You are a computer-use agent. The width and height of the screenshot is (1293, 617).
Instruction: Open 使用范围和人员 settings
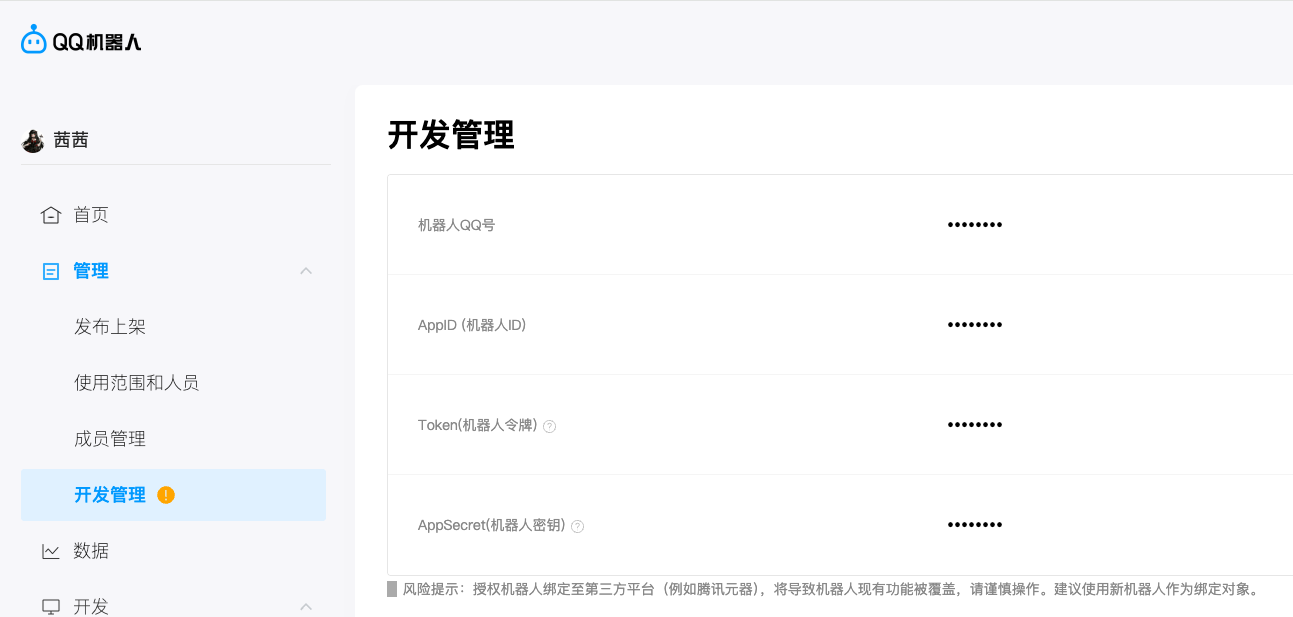[135, 382]
